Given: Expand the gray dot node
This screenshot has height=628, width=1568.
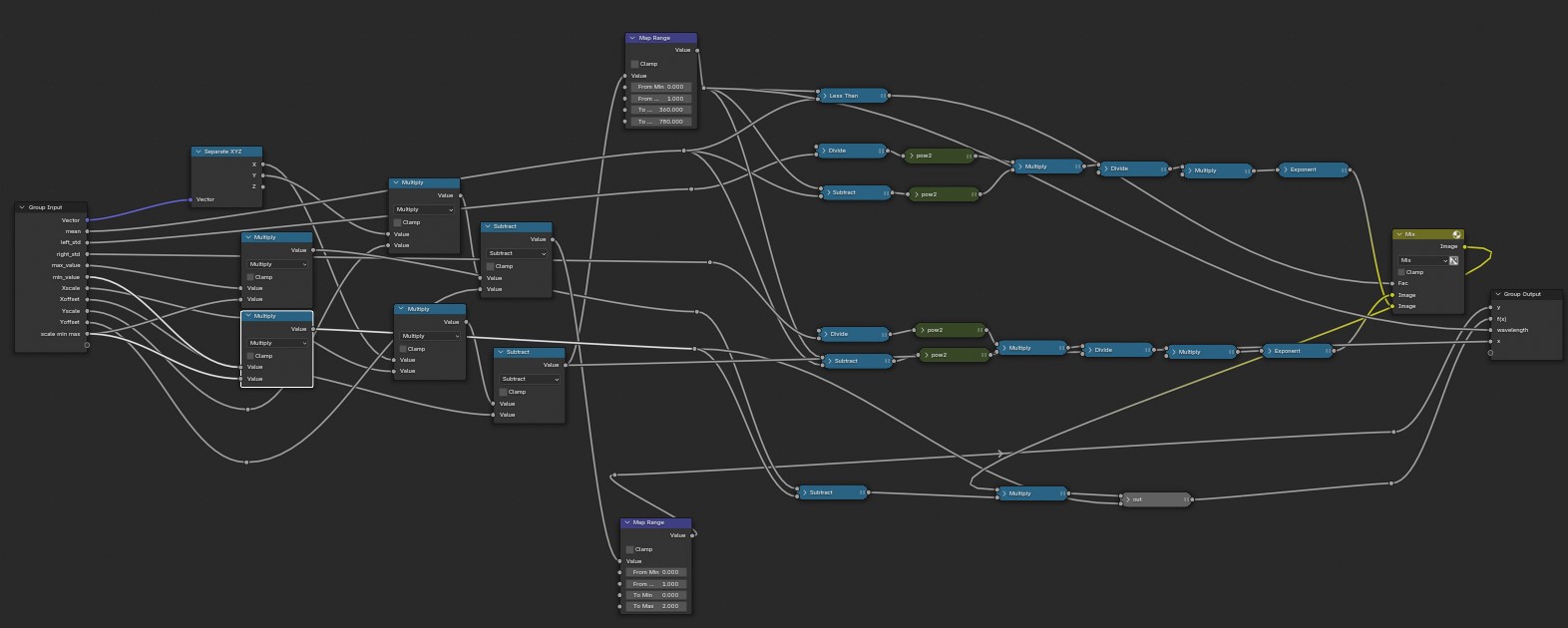Looking at the screenshot, I should [1128, 499].
